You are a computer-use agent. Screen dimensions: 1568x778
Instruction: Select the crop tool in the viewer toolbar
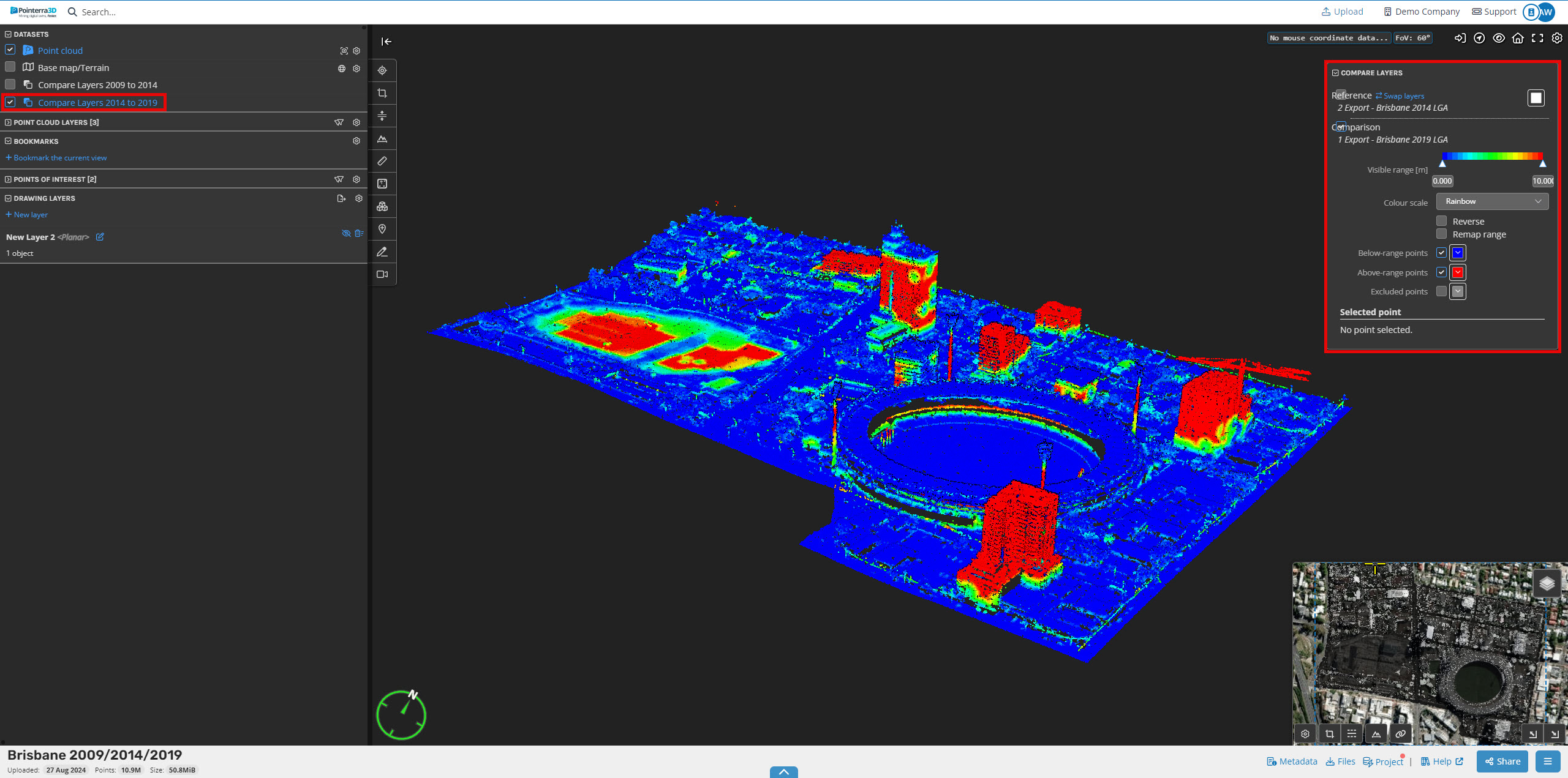(382, 92)
